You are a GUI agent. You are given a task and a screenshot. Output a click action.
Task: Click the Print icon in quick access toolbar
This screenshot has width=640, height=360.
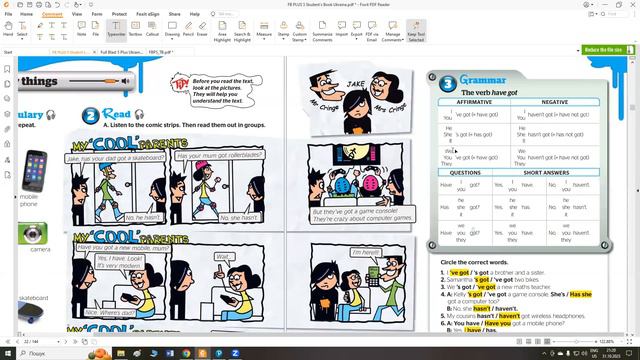39,4
